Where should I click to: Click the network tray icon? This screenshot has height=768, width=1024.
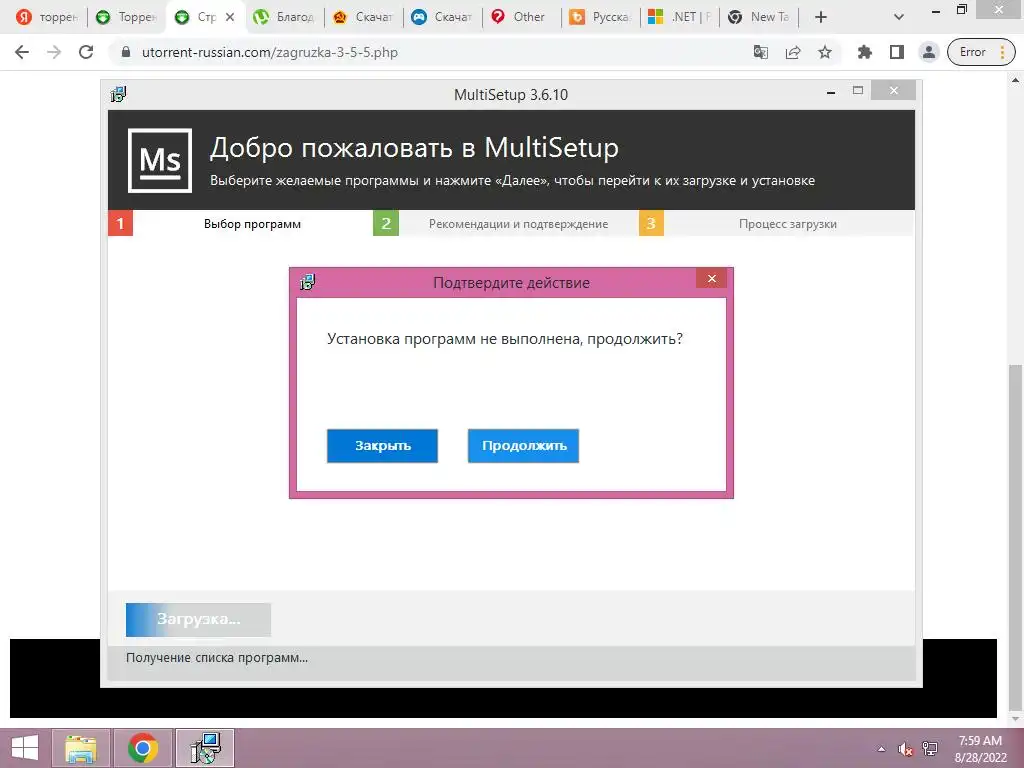coord(930,749)
